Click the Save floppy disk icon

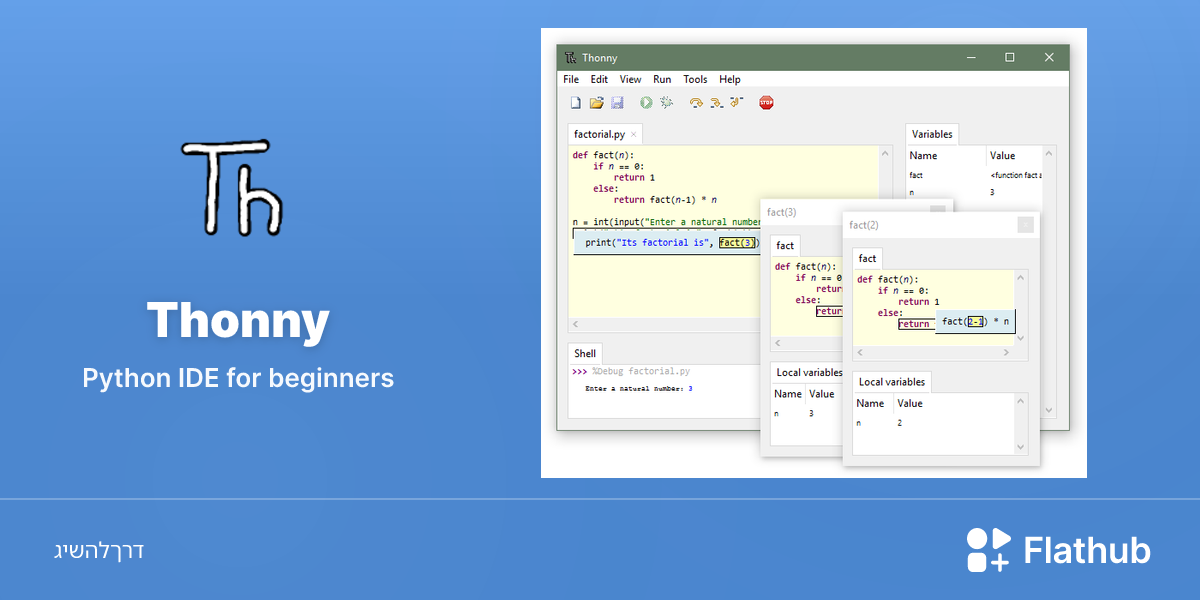point(617,102)
